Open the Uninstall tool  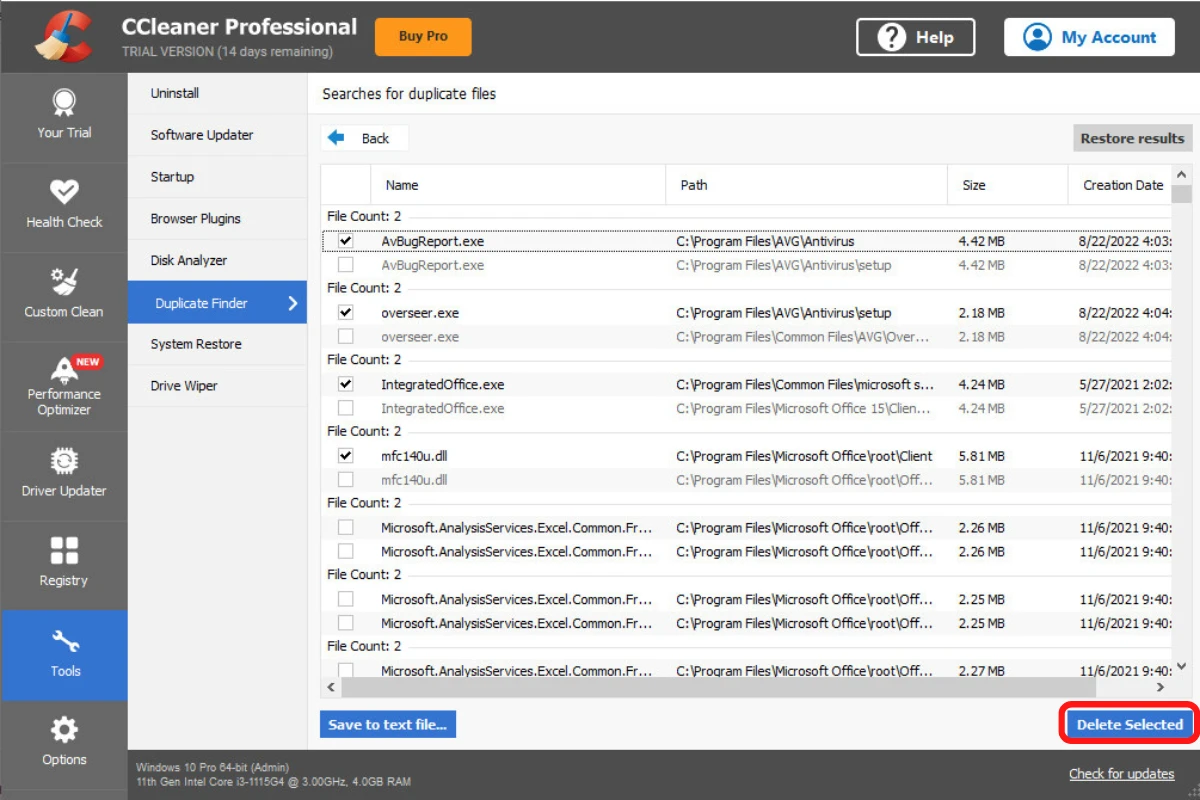tap(217, 93)
